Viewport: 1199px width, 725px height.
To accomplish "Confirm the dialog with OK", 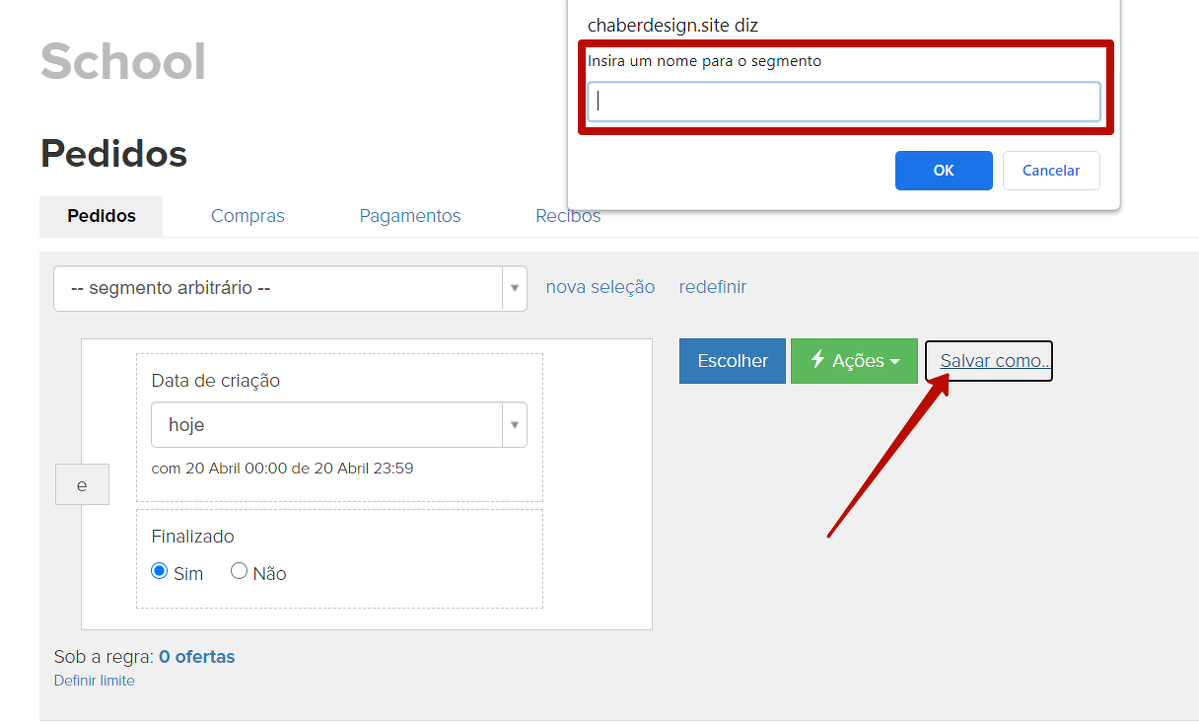I will coord(943,171).
